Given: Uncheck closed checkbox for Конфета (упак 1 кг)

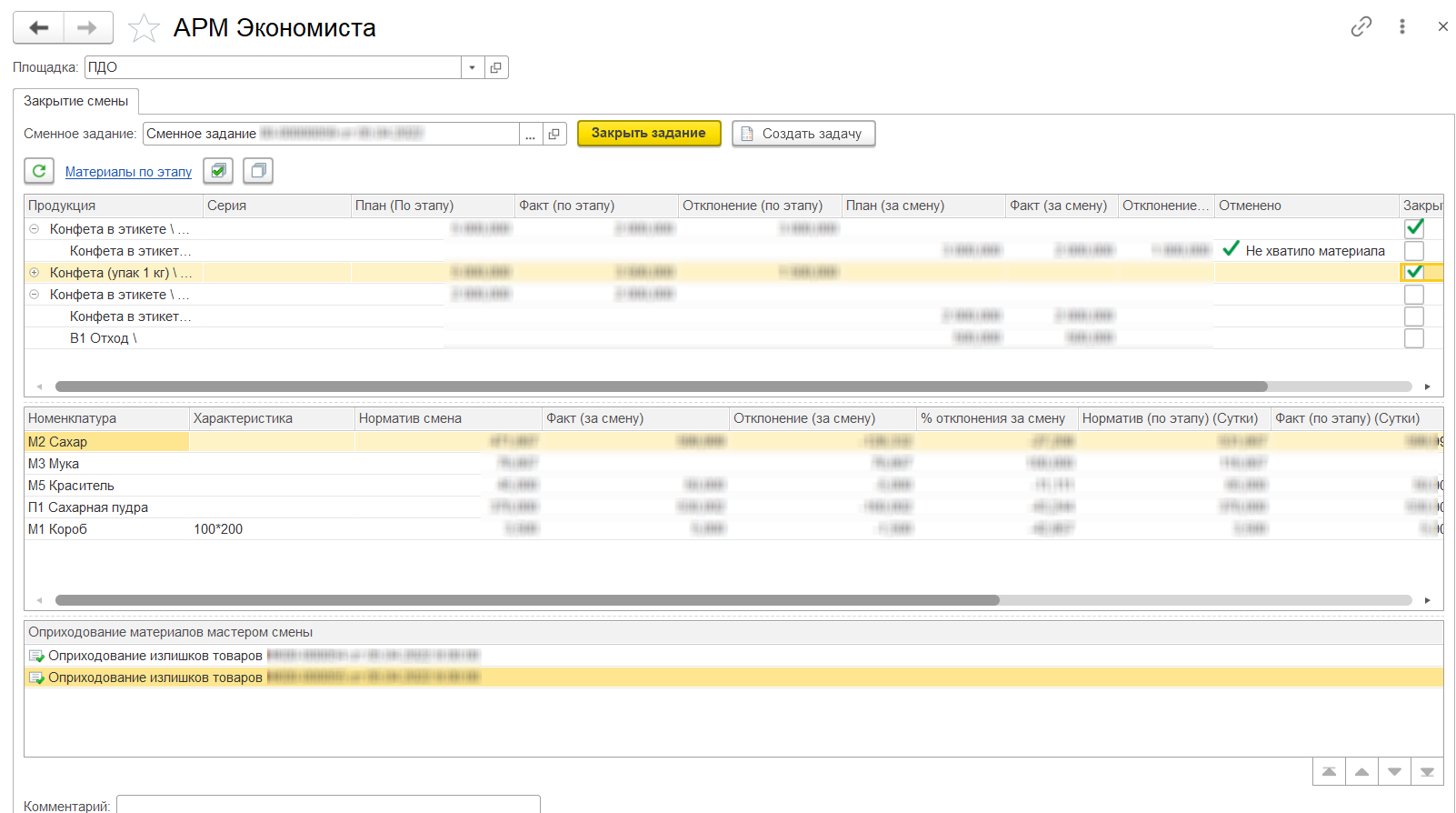Looking at the screenshot, I should pyautogui.click(x=1414, y=272).
